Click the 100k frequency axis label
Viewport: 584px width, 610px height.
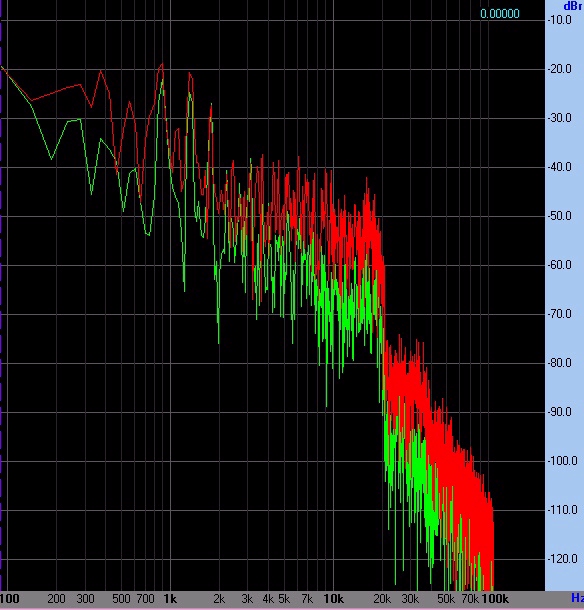point(495,599)
